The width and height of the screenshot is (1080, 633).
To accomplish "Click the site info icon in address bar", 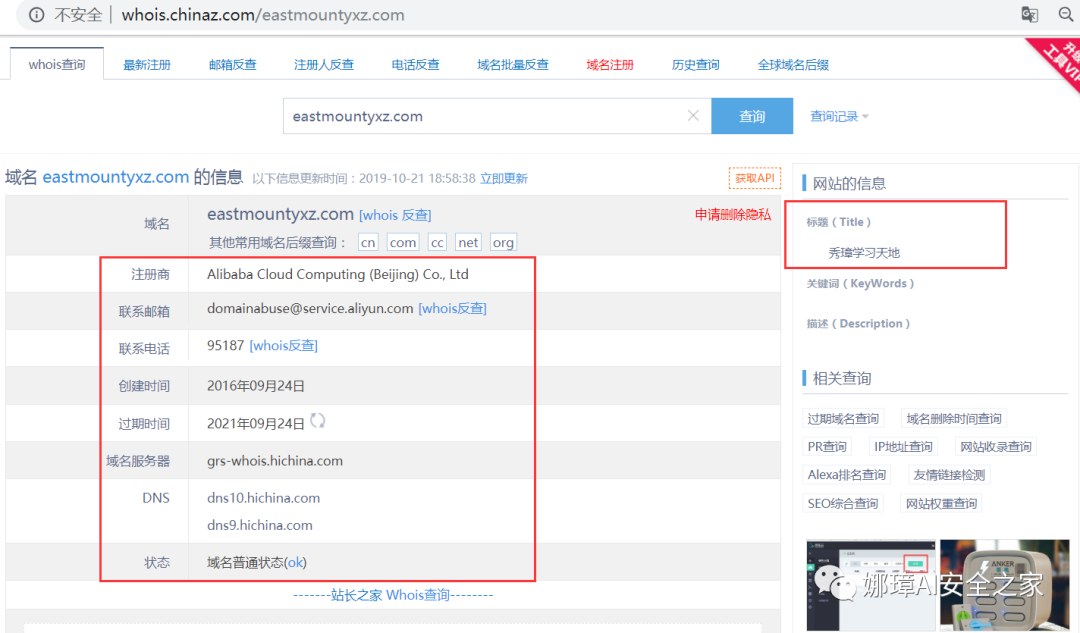I will [x=37, y=15].
